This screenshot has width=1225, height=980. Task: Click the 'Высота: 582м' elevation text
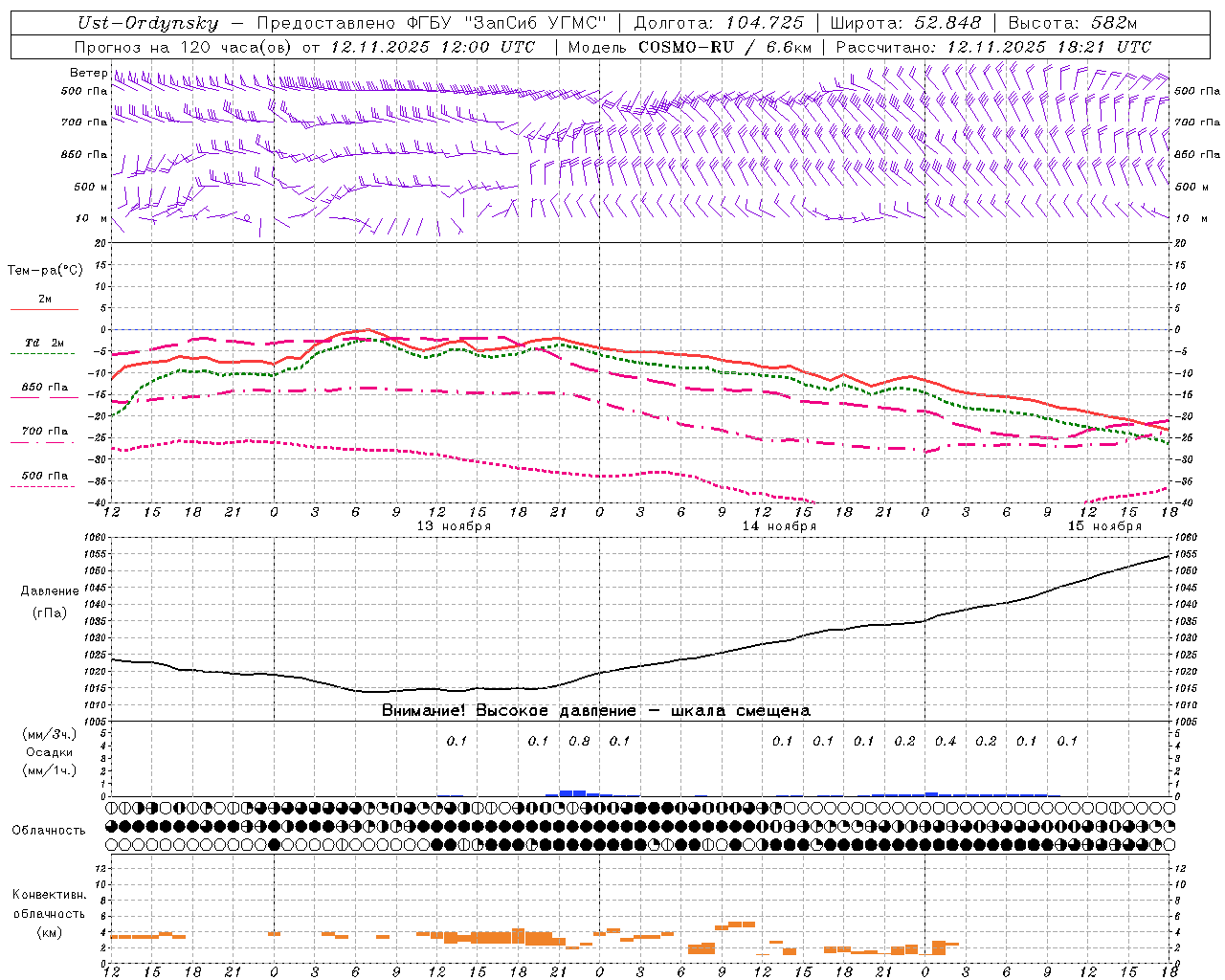click(x=1073, y=23)
